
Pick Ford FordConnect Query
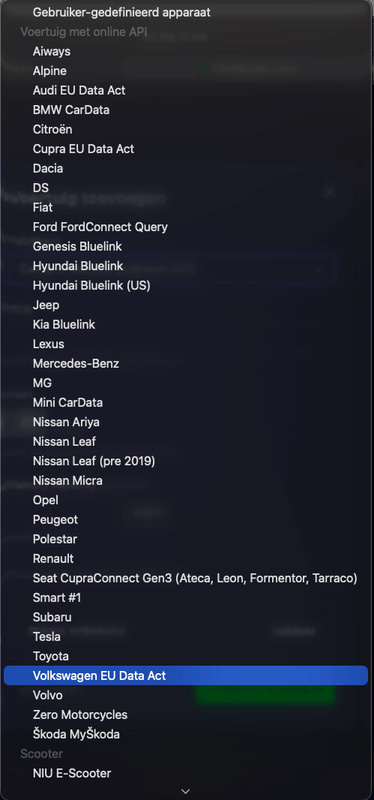186,227
